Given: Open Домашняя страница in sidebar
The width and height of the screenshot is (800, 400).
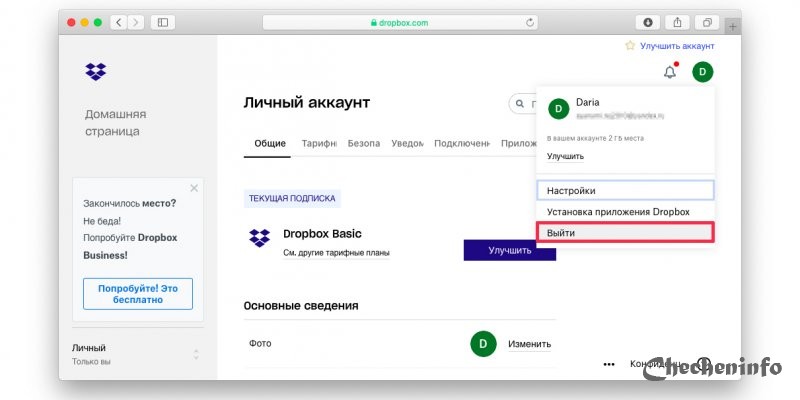Looking at the screenshot, I should pyautogui.click(x=115, y=122).
